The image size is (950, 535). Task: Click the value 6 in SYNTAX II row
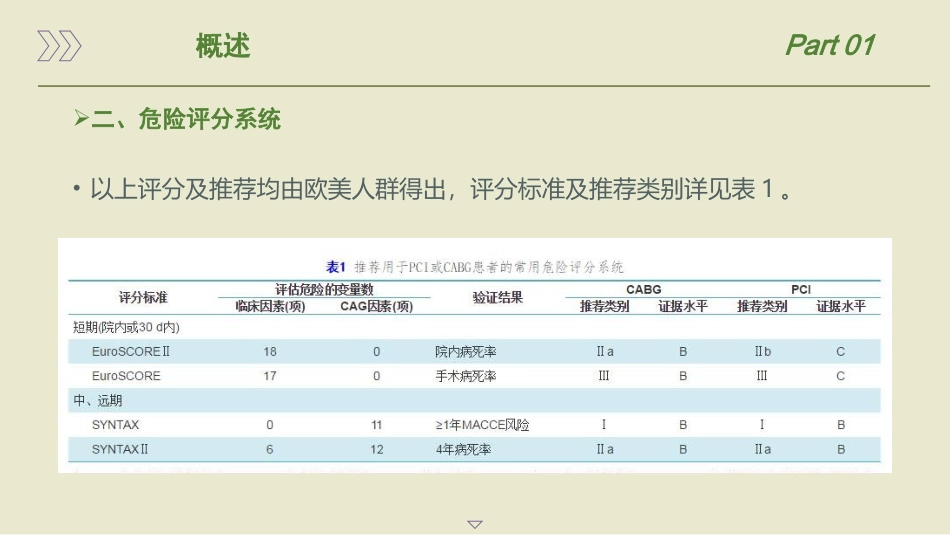(270, 449)
